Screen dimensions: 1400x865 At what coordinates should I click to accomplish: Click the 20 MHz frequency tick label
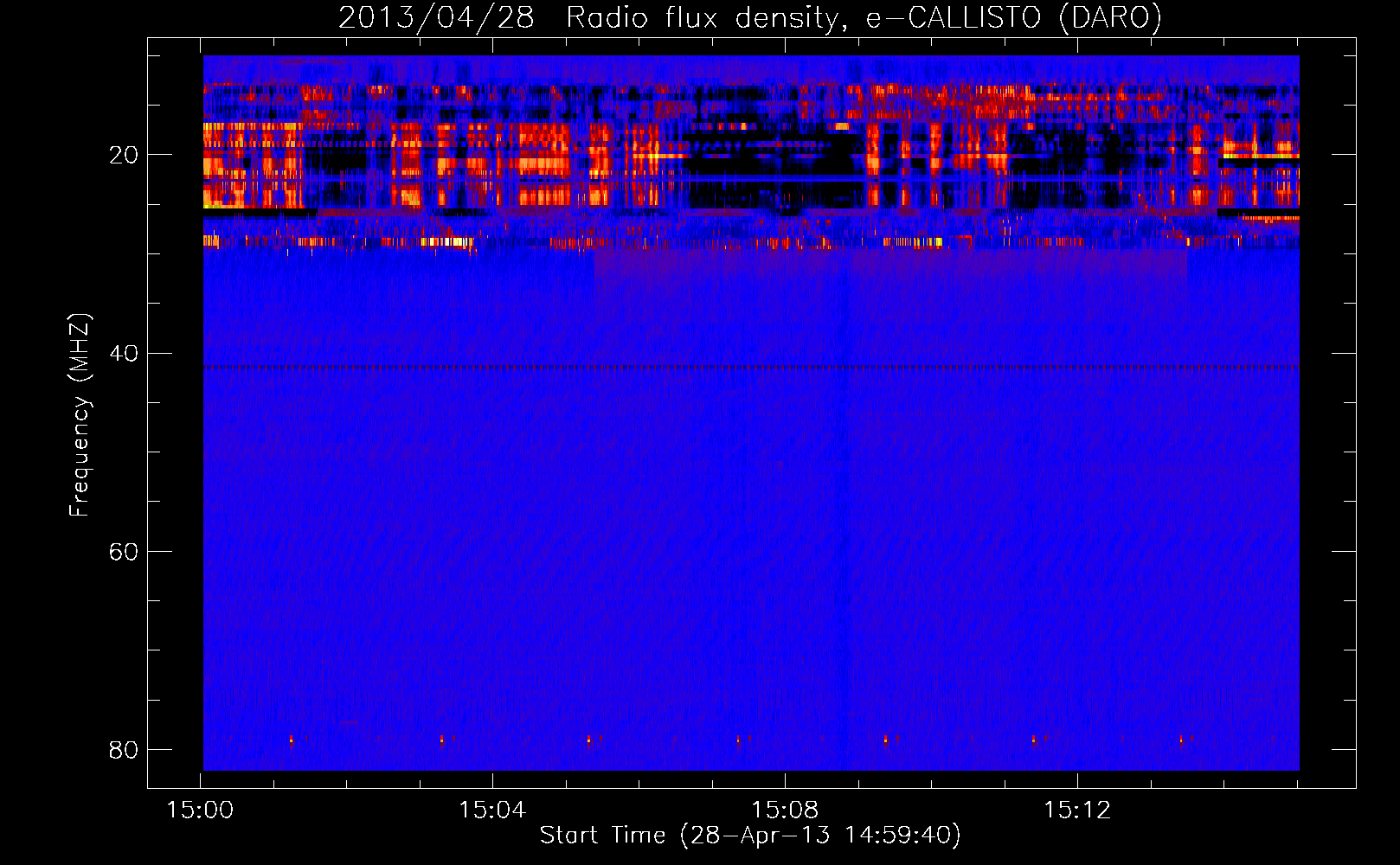pyautogui.click(x=124, y=156)
